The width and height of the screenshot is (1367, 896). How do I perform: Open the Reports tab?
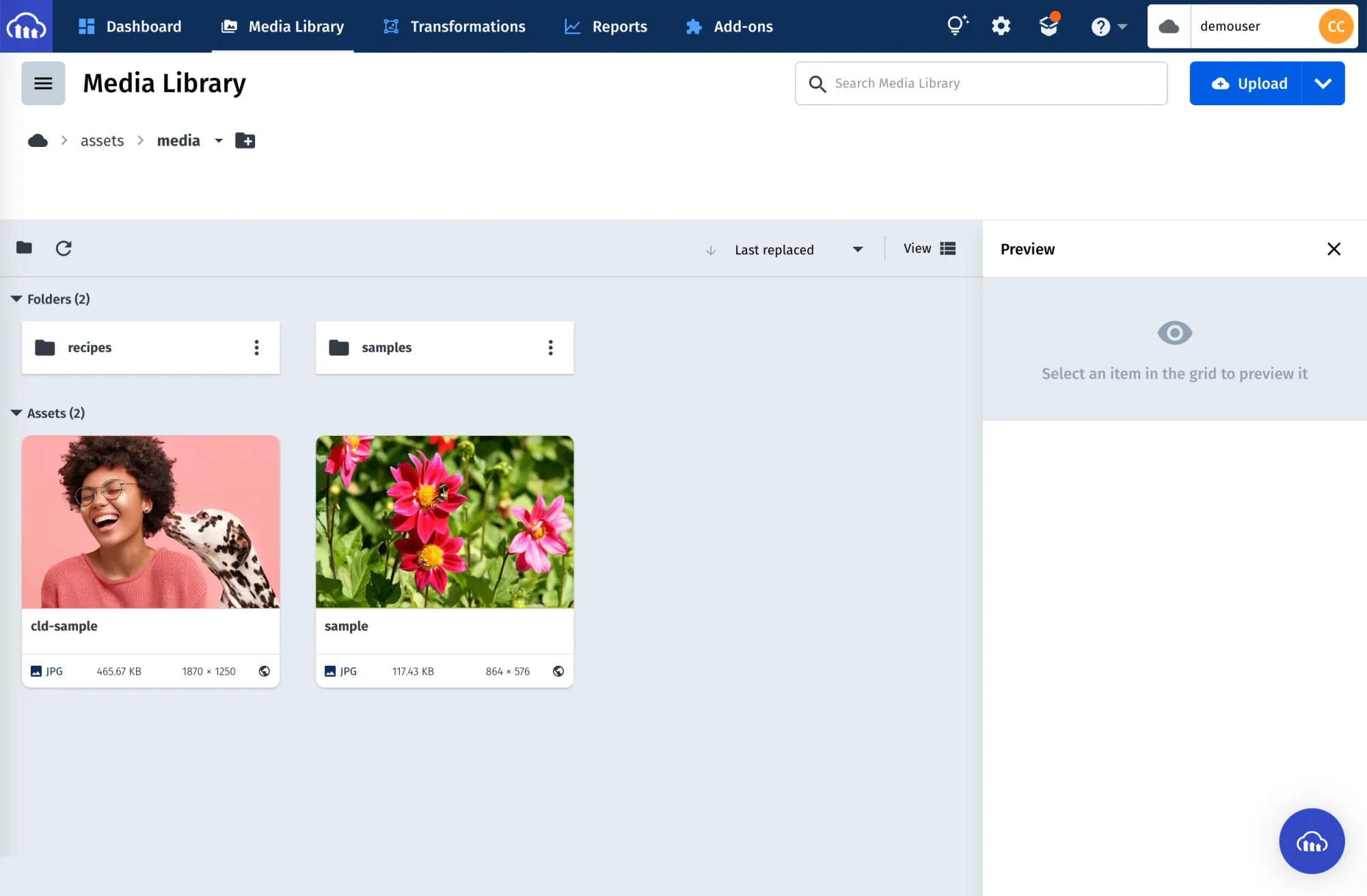(606, 27)
